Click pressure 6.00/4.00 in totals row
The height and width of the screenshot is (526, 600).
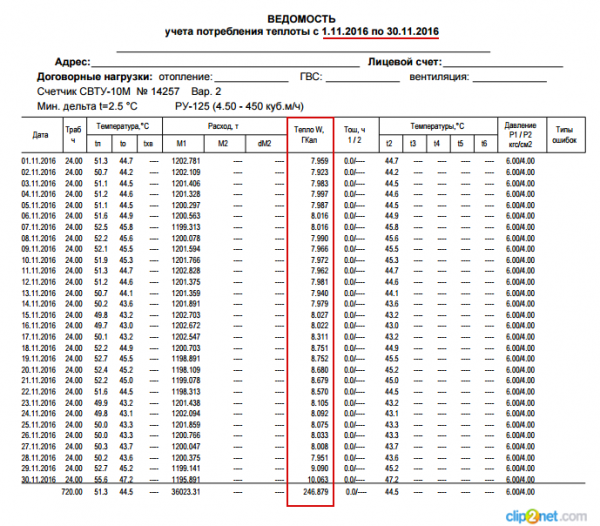point(520,492)
